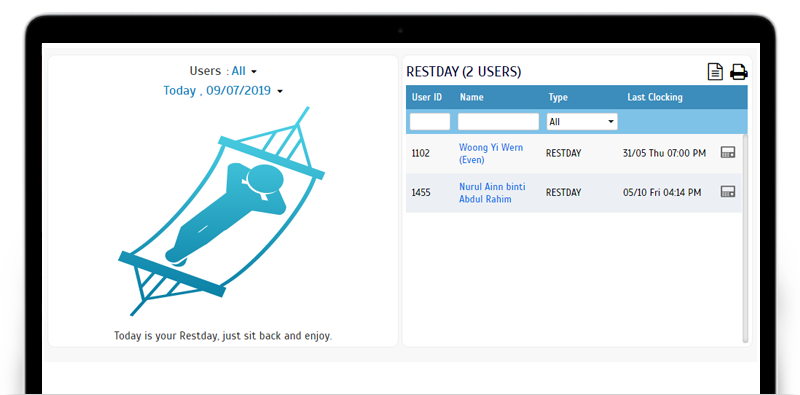
Task: Click the printer icon
Action: click(738, 72)
